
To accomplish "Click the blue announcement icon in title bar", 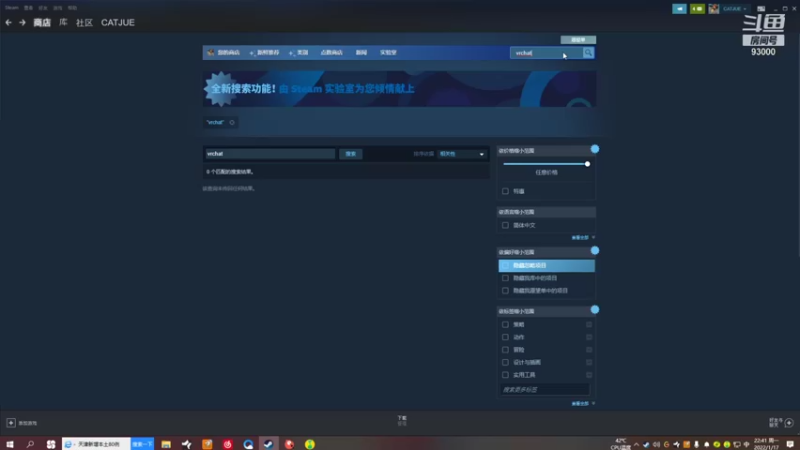I will click(x=679, y=9).
